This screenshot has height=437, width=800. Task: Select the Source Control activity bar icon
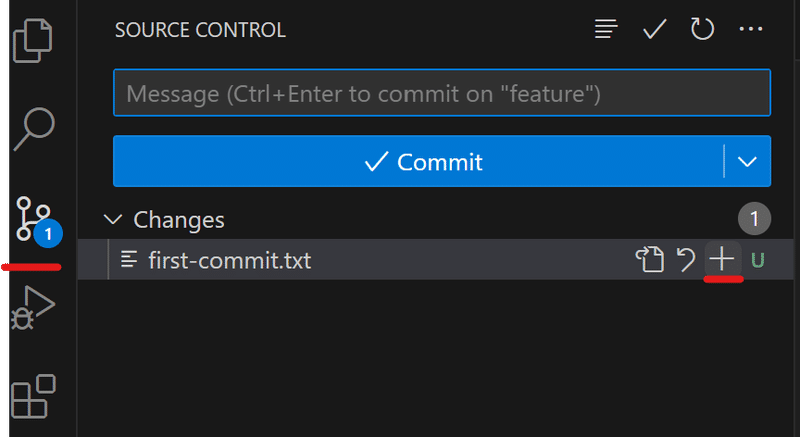37,220
